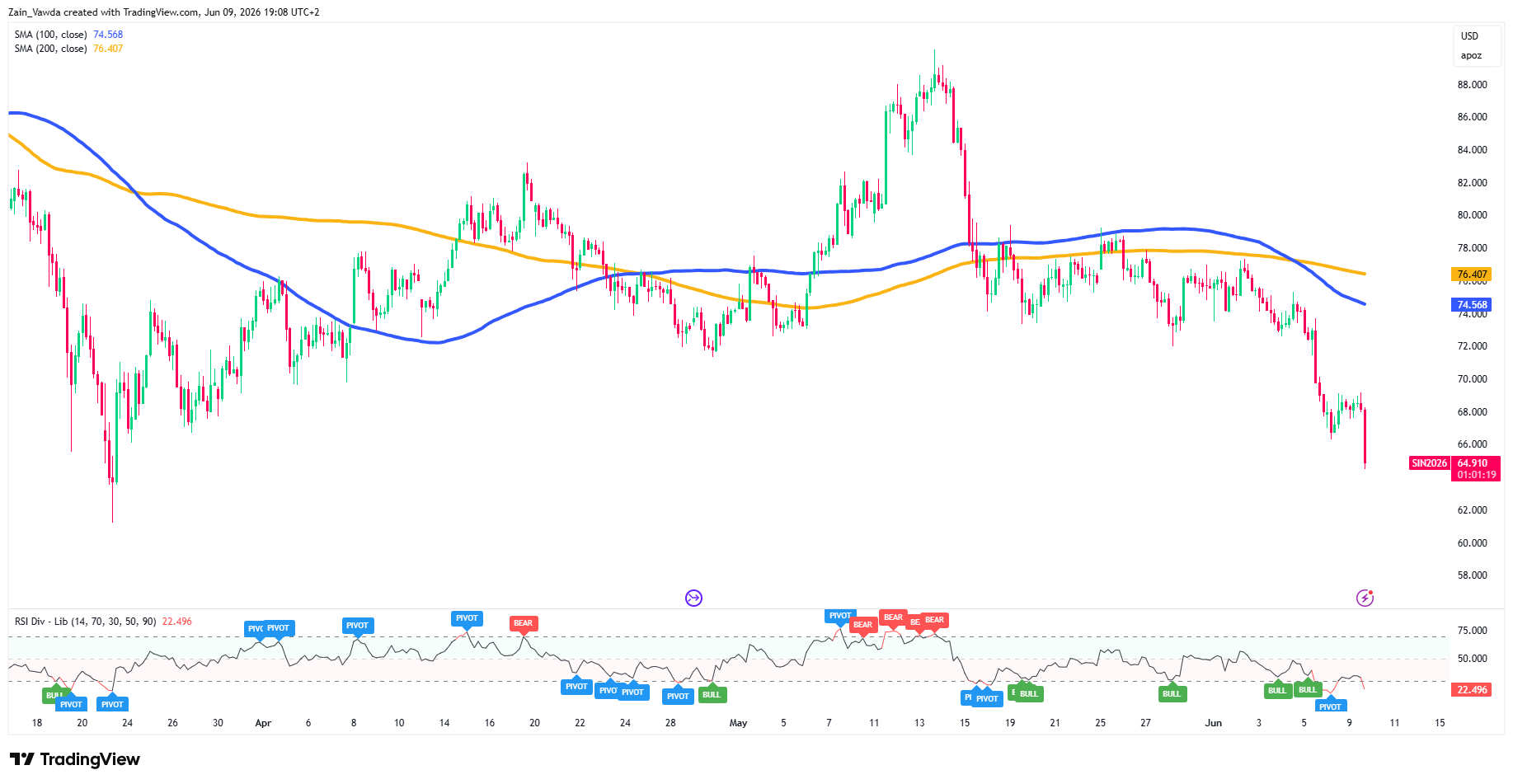Select the SMA (200, close) legend
Image resolution: width=1513 pixels, height=784 pixels.
(x=68, y=49)
